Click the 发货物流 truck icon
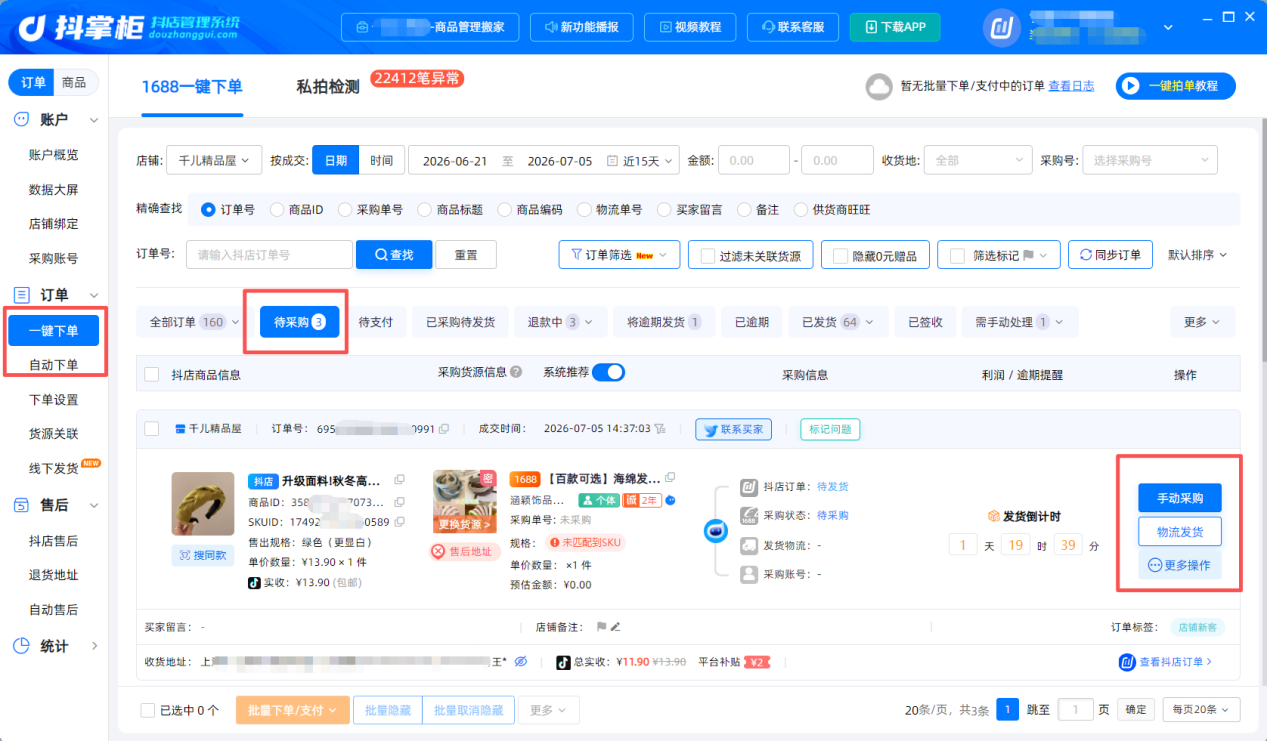 tap(748, 546)
